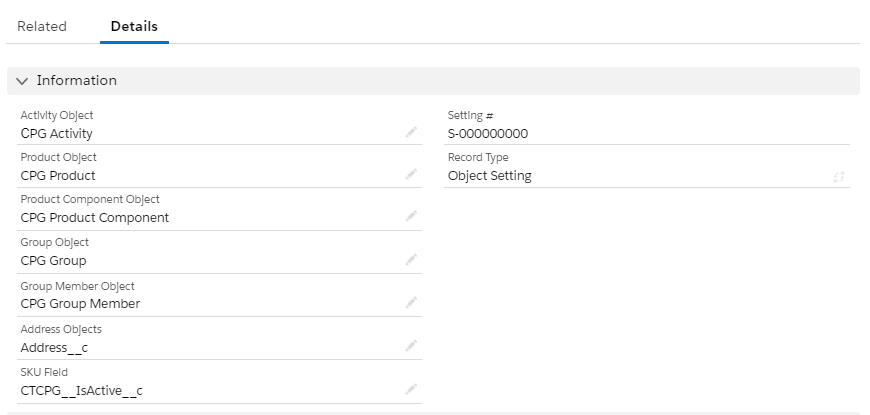Click the CTCPG__IsActive__c value

pyautogui.click(x=81, y=390)
